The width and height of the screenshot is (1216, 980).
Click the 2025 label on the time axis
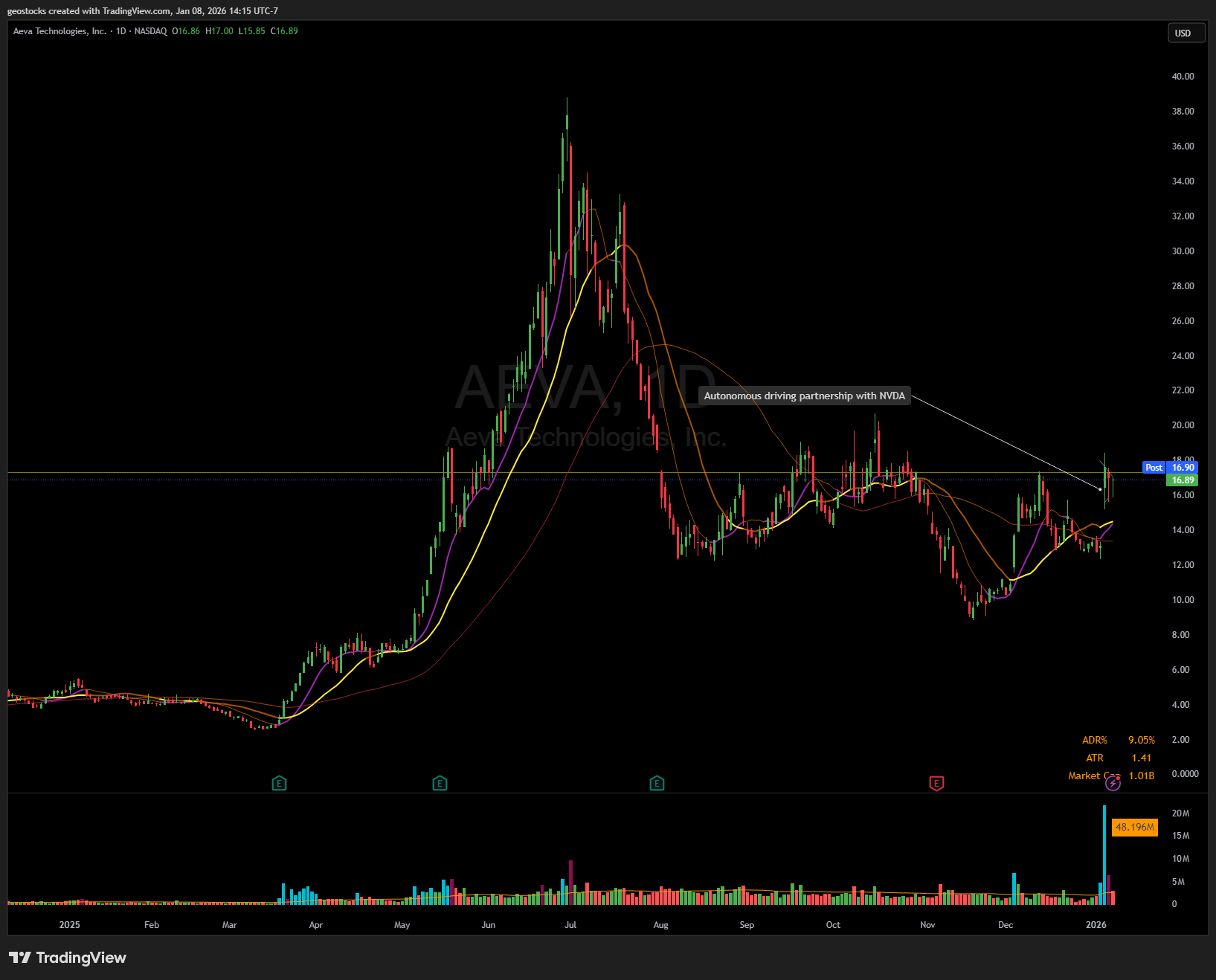coord(69,925)
